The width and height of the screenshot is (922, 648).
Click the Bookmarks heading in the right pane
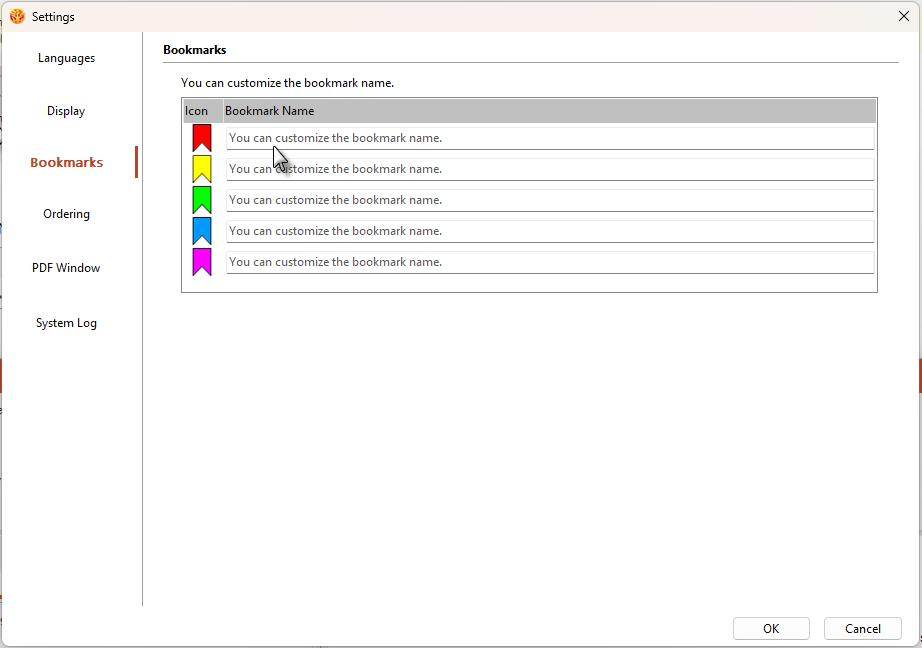pos(195,50)
